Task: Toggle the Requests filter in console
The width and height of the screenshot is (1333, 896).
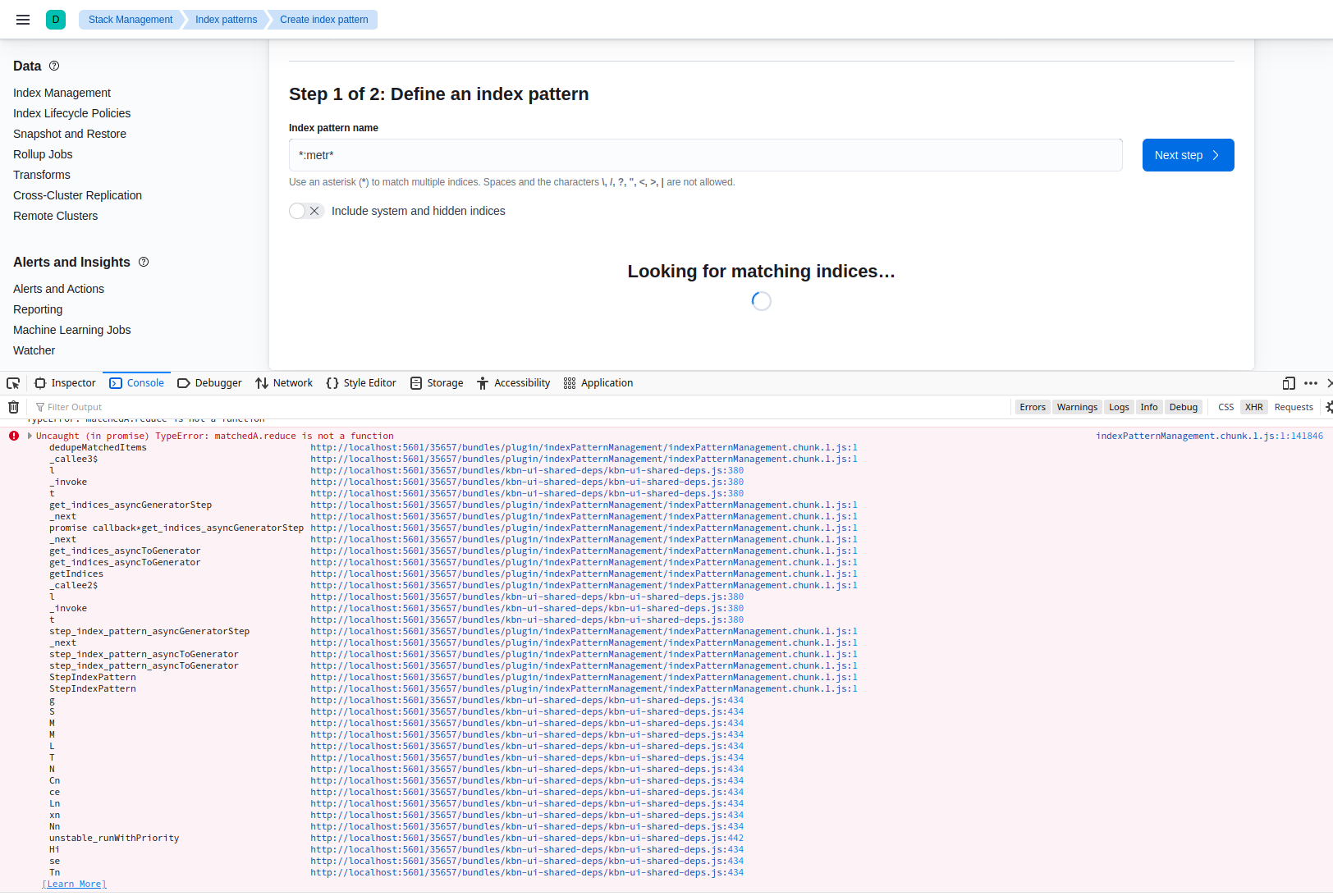Action: click(1294, 407)
